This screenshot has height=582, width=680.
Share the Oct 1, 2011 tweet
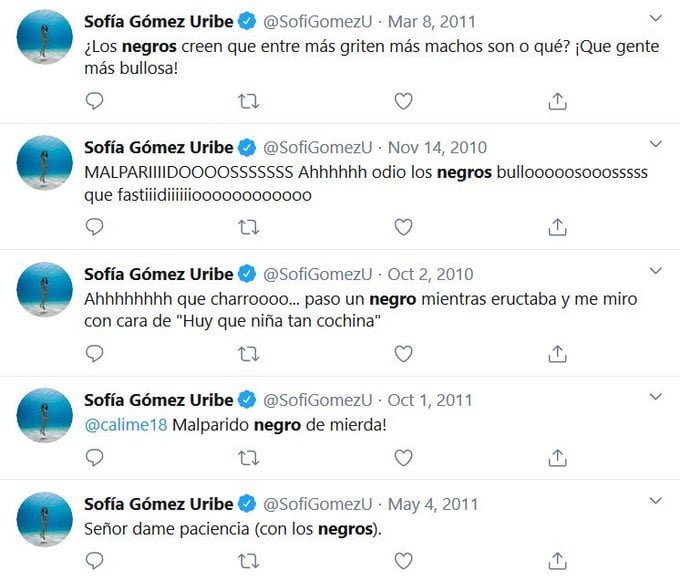[558, 458]
